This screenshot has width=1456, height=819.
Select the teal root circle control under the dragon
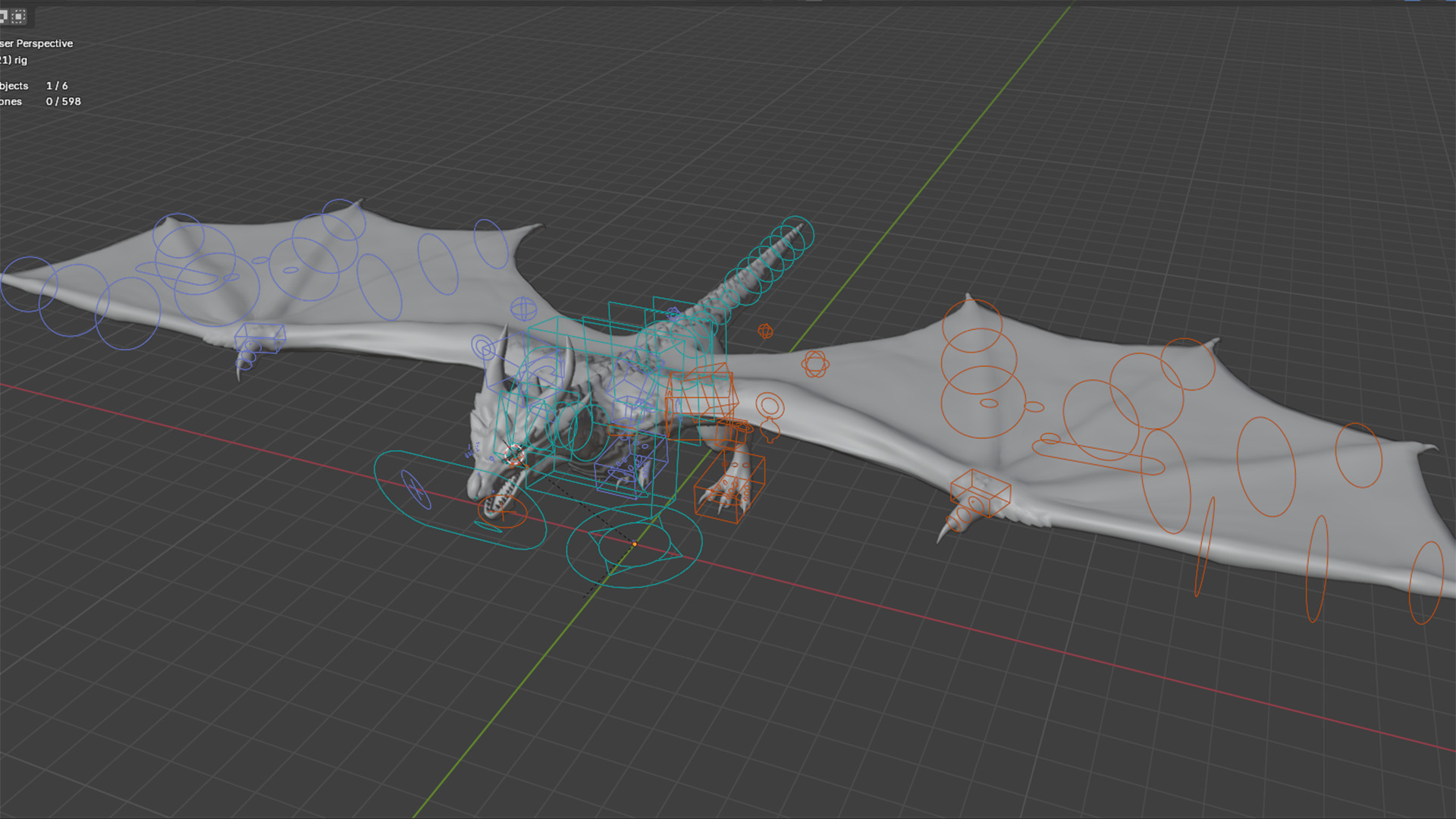click(634, 545)
